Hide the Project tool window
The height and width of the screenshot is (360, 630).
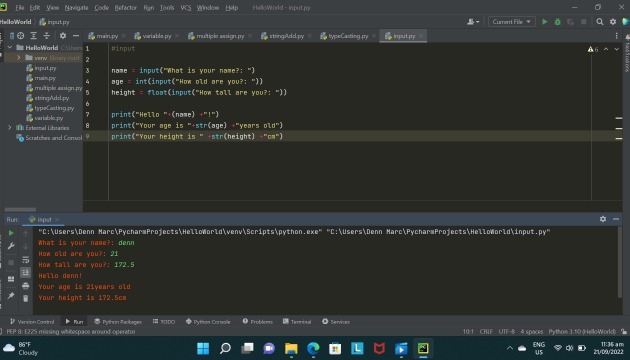[x=76, y=36]
